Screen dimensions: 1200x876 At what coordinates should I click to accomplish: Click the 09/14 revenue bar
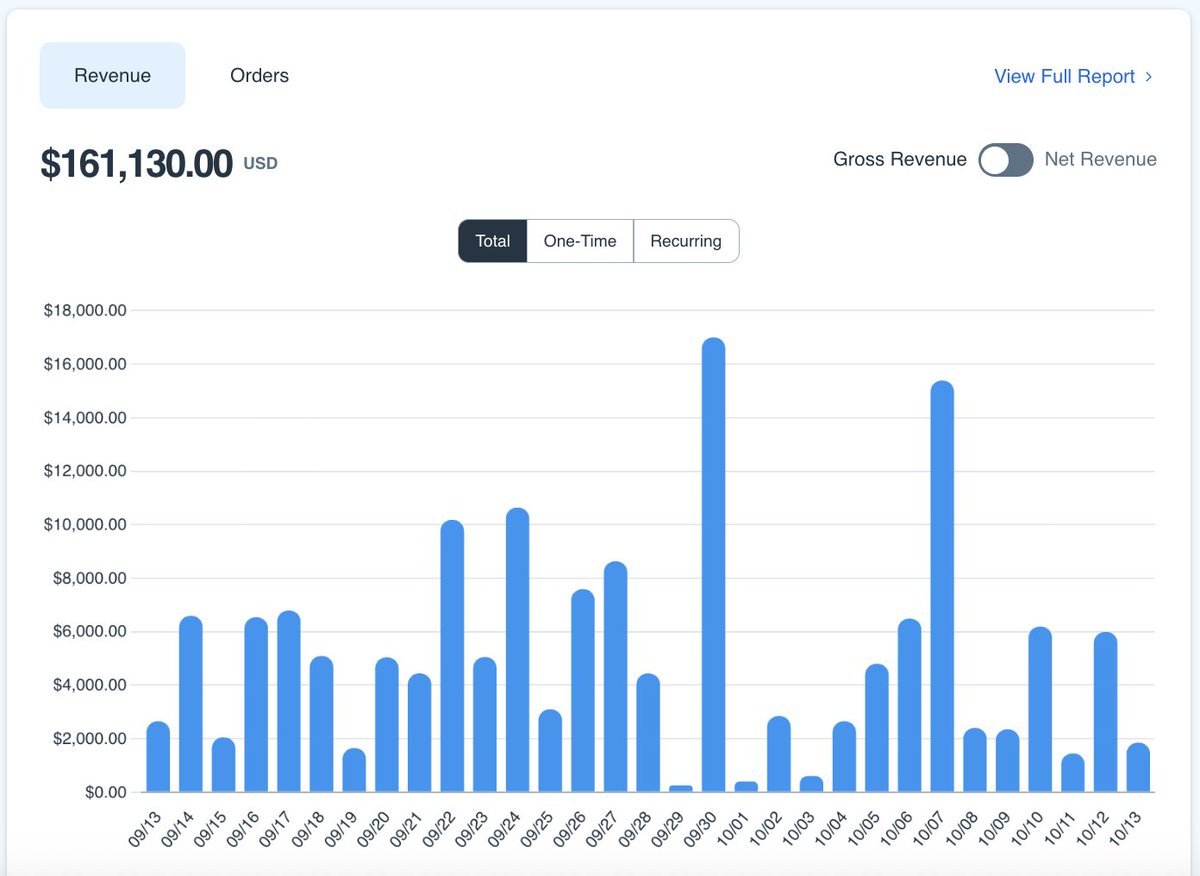pyautogui.click(x=191, y=704)
